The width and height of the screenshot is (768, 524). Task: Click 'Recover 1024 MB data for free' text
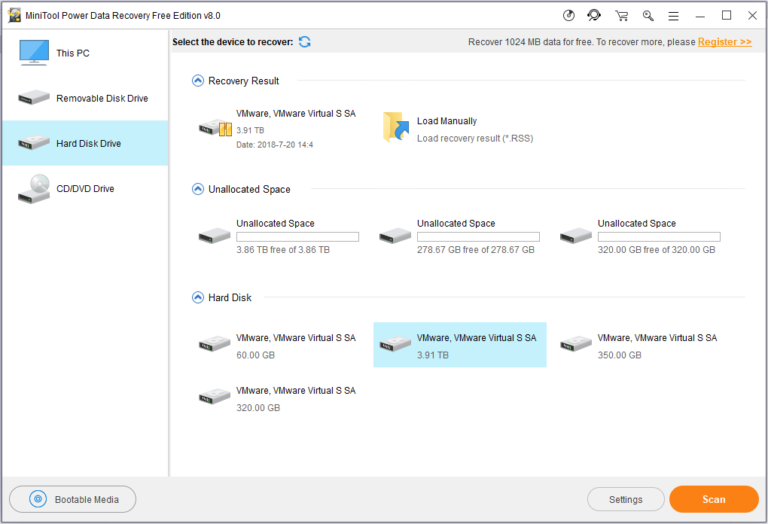[530, 42]
